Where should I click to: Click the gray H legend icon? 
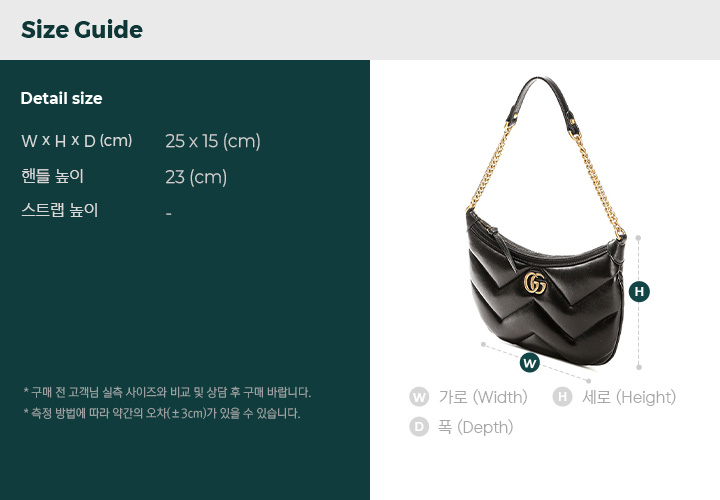[x=562, y=397]
